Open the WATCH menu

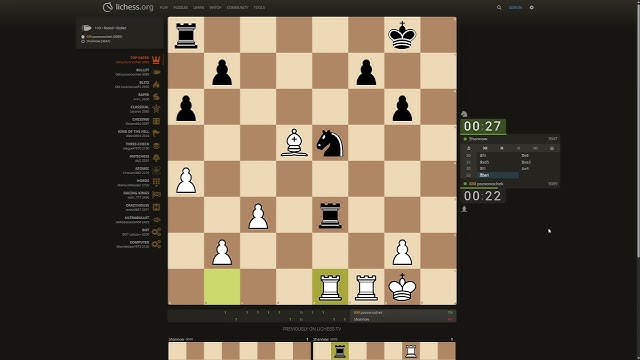point(215,7)
